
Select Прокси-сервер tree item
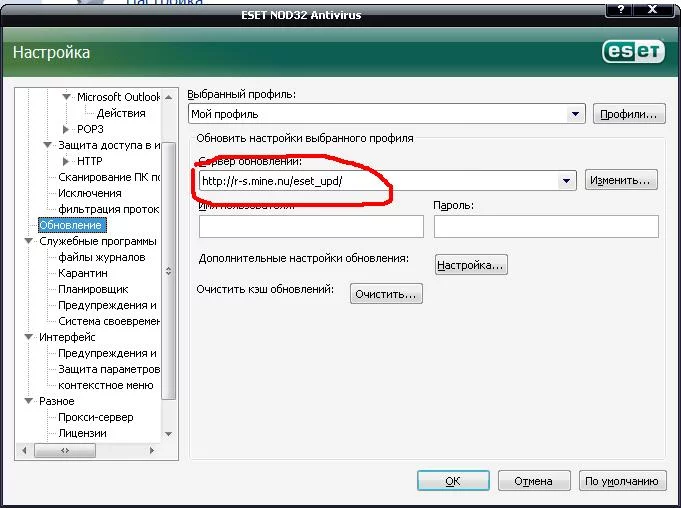96,417
